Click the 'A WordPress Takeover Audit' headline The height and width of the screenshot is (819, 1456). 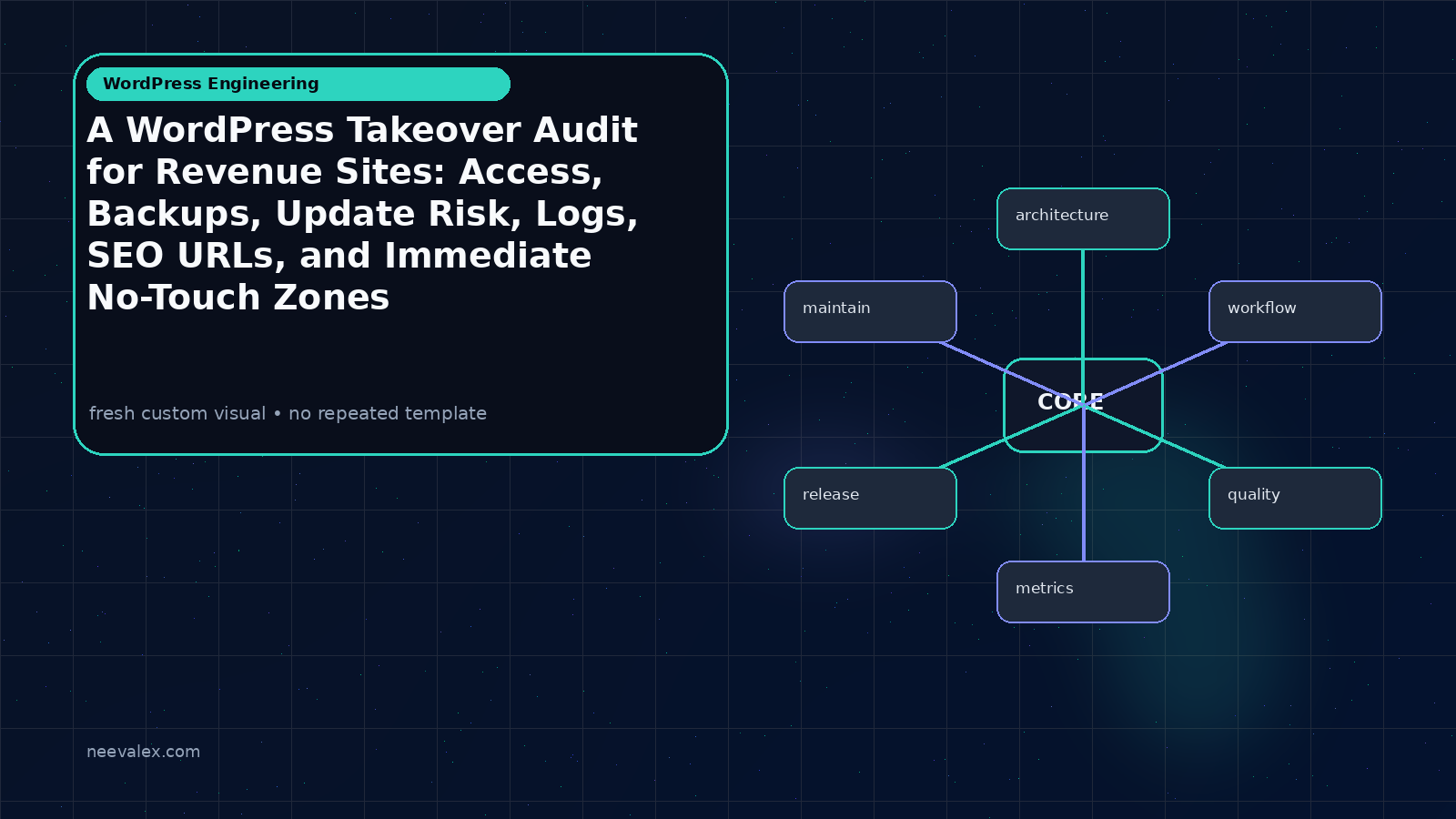(x=362, y=213)
